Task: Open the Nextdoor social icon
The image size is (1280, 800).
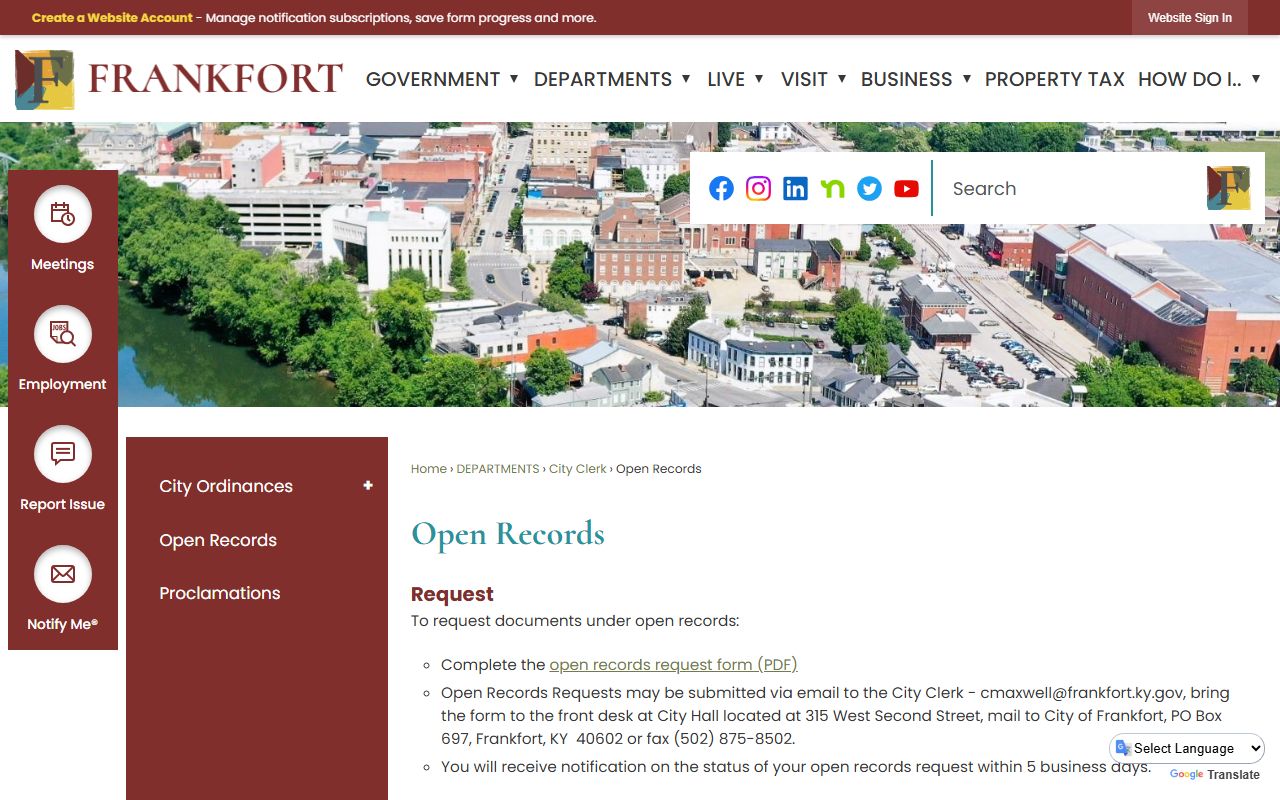Action: 832,188
